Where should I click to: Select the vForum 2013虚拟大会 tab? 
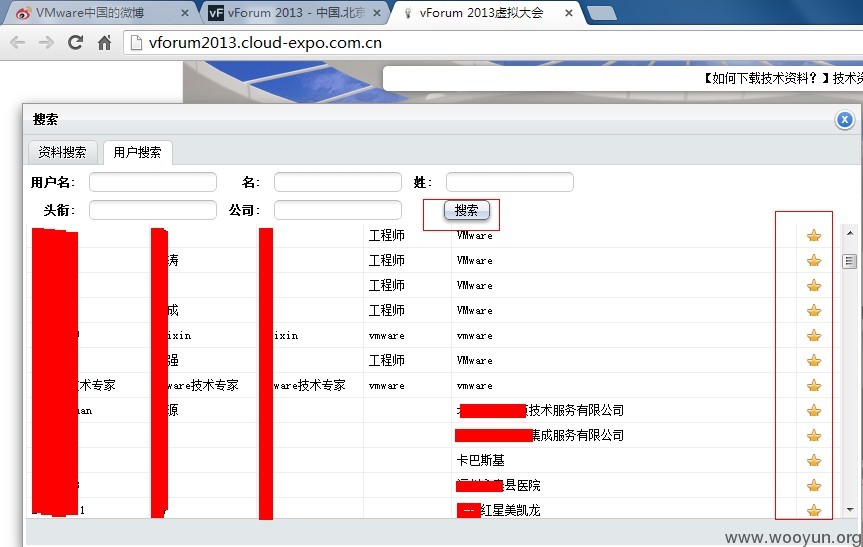(x=481, y=13)
